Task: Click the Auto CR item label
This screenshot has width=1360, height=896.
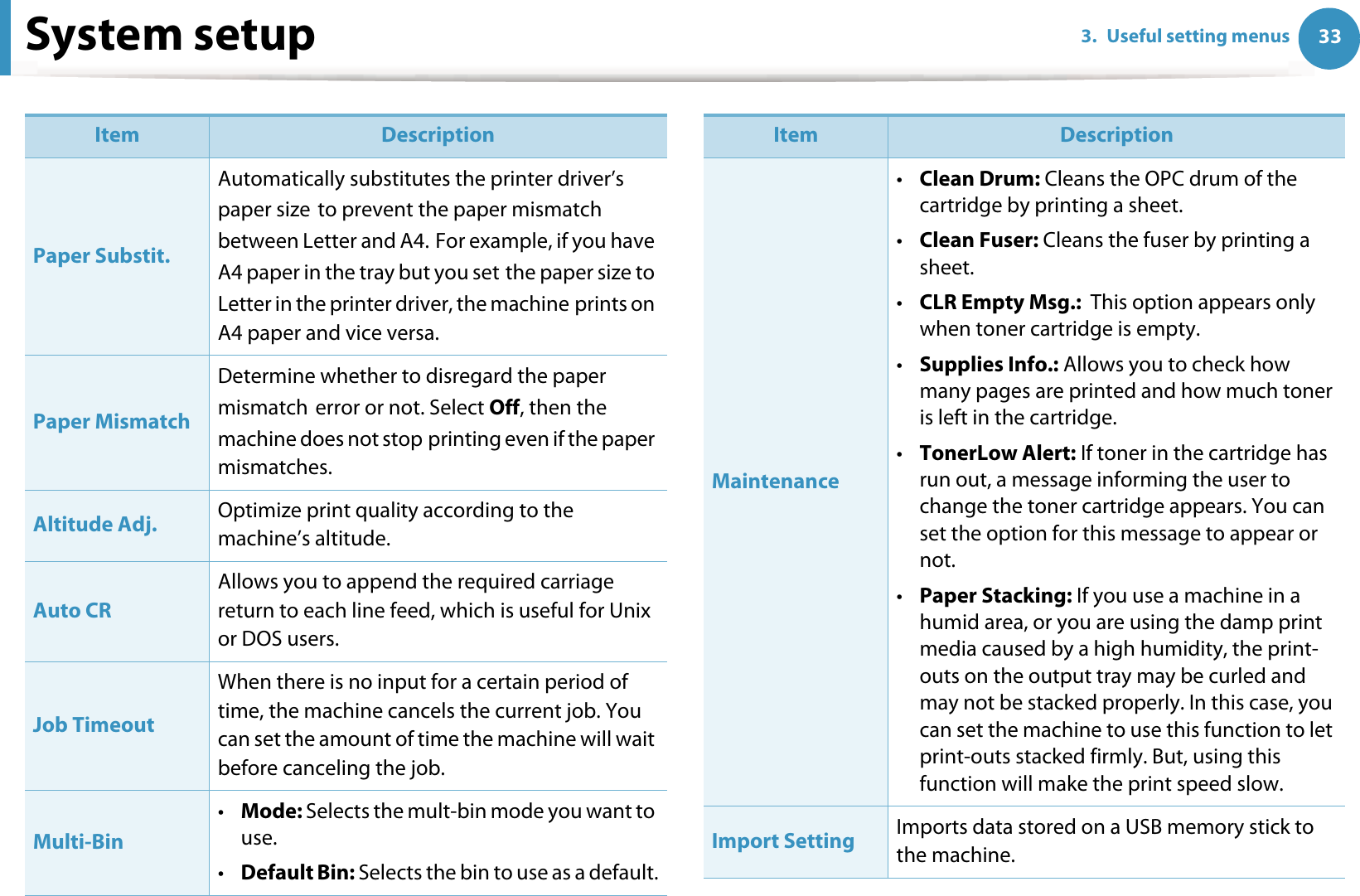Action: (72, 611)
